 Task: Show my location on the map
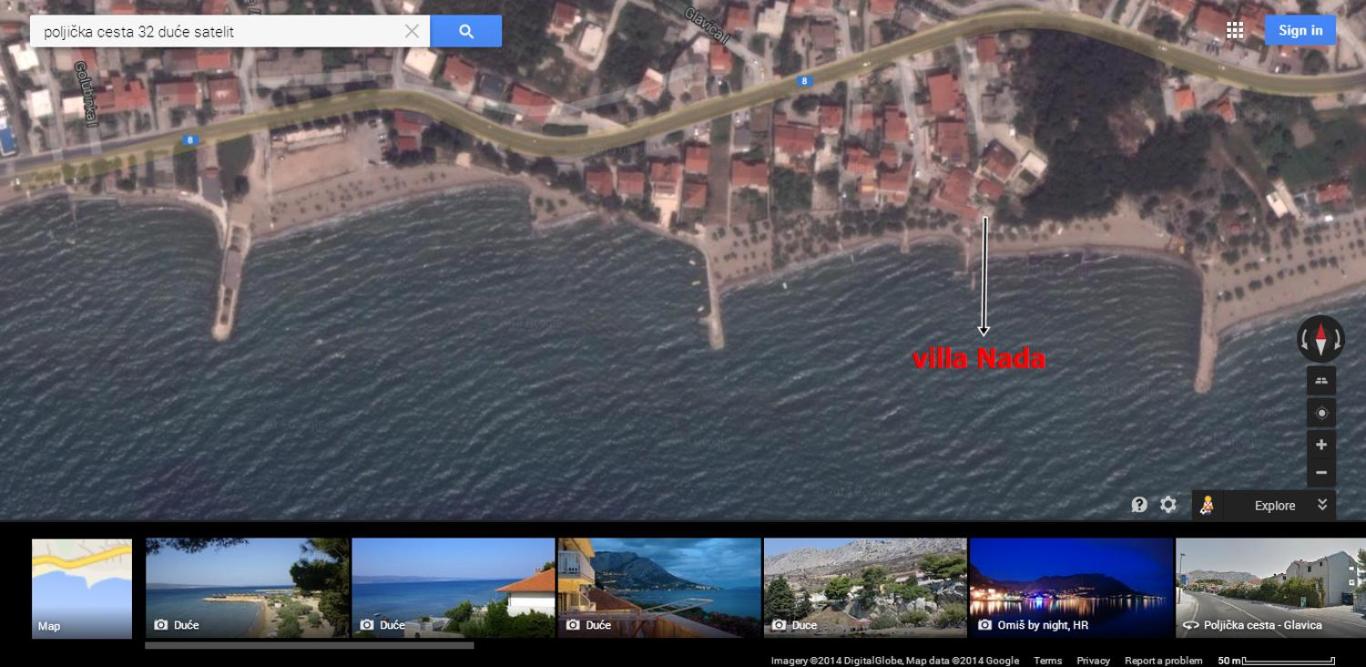(x=1321, y=413)
